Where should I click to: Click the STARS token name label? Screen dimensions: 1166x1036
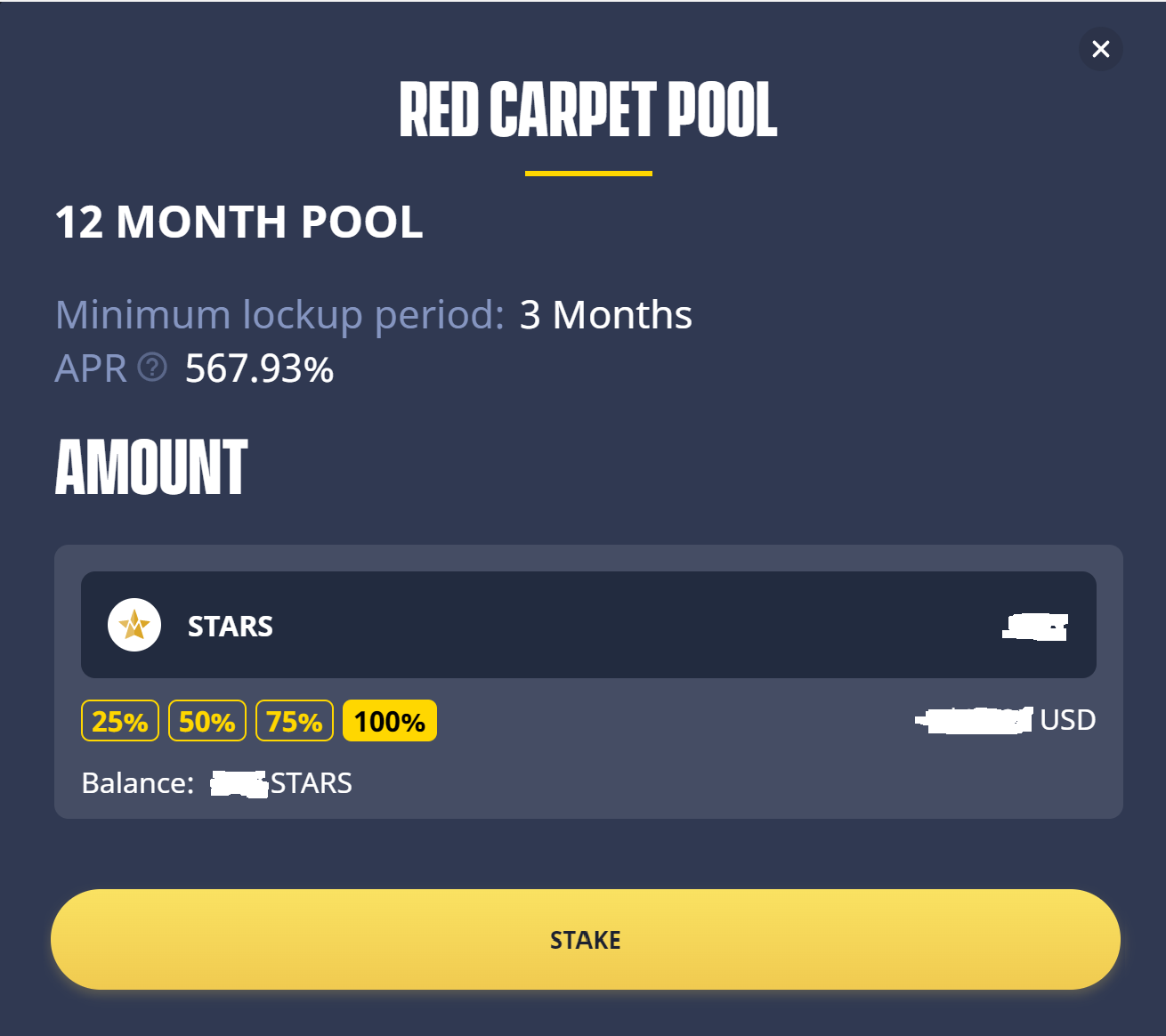click(x=231, y=627)
